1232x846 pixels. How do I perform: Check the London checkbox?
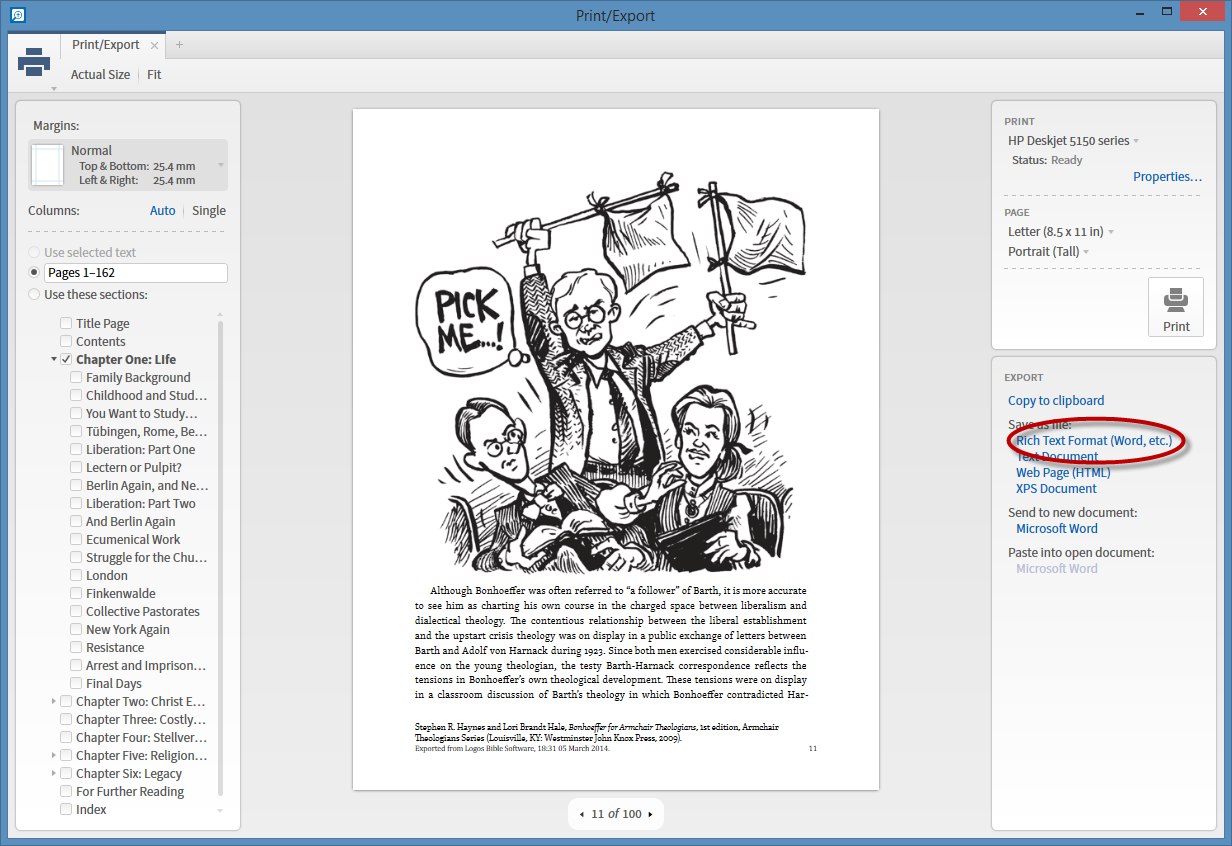[x=76, y=576]
